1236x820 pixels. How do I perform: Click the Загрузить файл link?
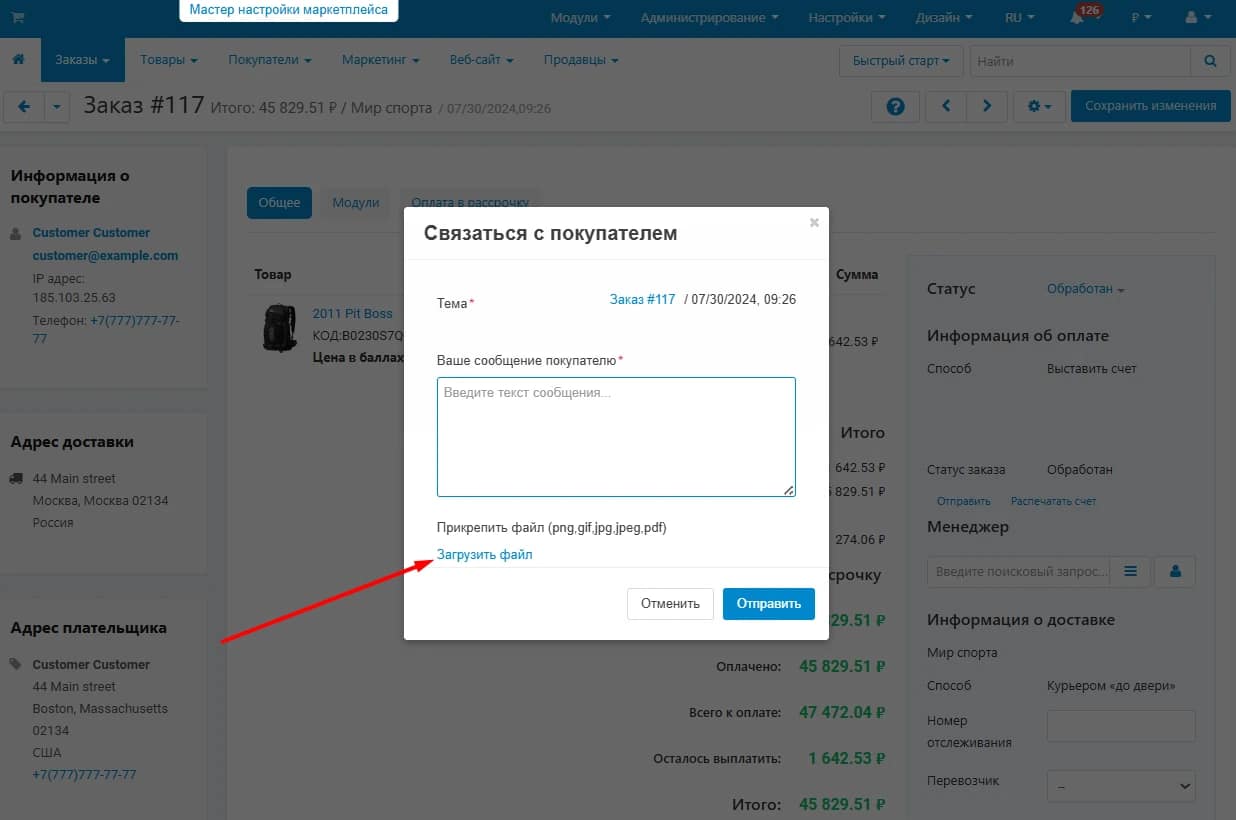coord(485,555)
